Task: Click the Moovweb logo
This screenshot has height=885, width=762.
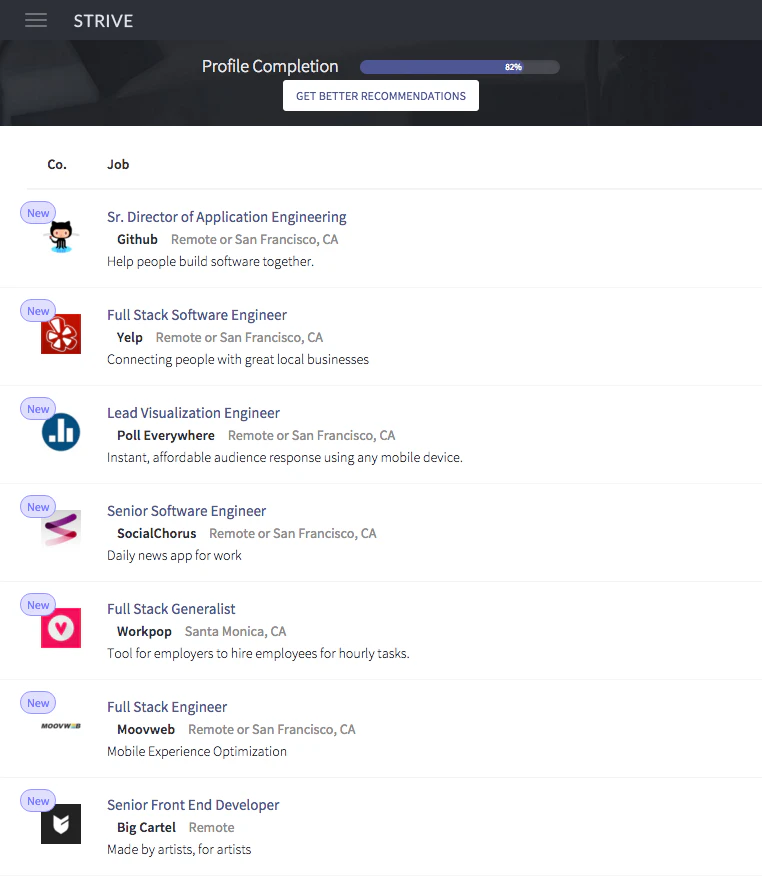Action: click(61, 726)
